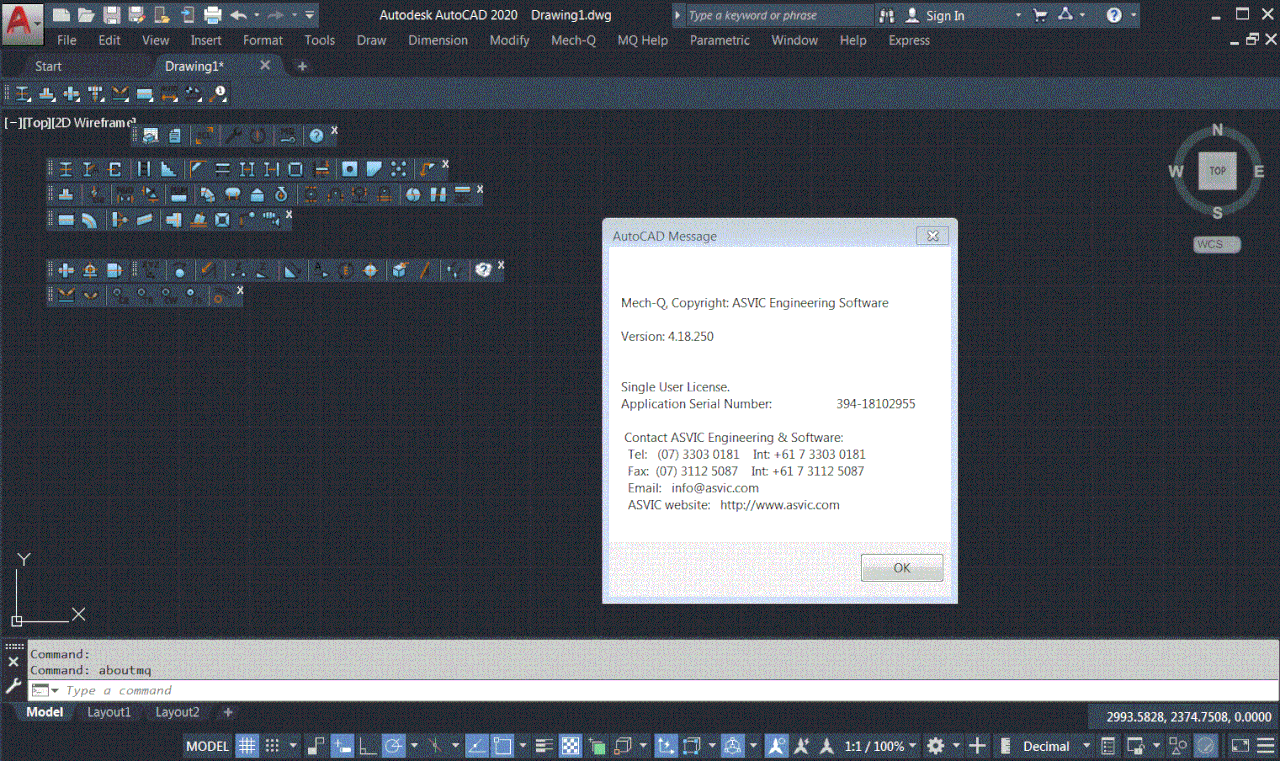Click the Open file folder icon
The width and height of the screenshot is (1280, 761).
point(87,15)
